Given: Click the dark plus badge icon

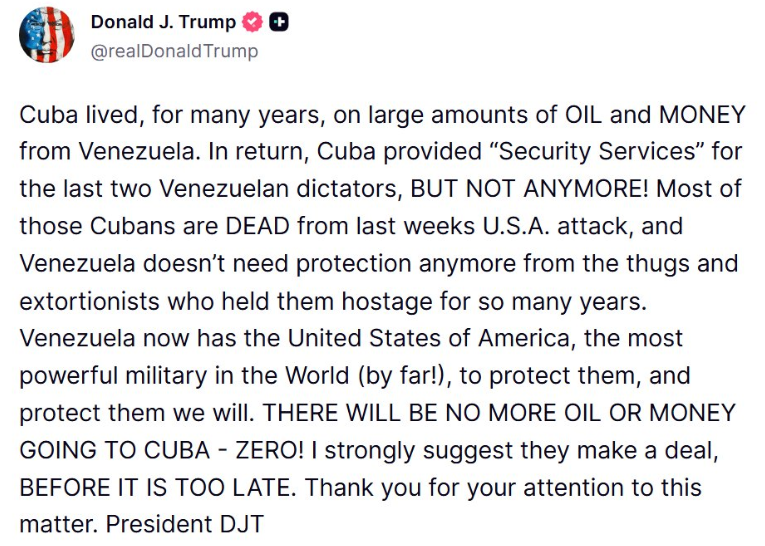Looking at the screenshot, I should tap(280, 23).
